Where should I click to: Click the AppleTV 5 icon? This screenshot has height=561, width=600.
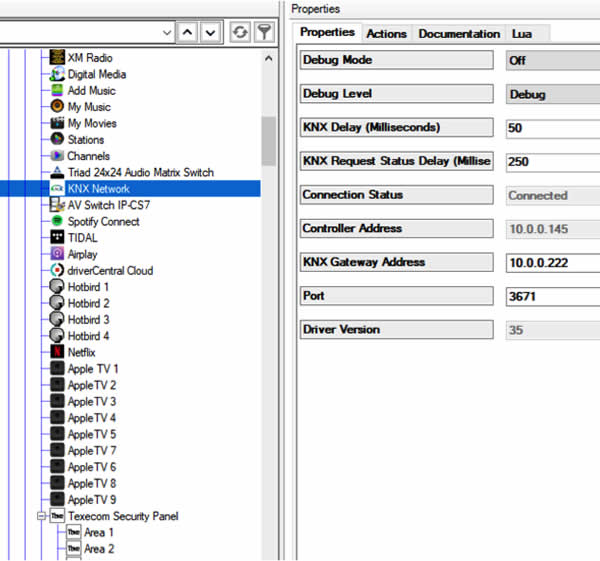click(x=57, y=434)
